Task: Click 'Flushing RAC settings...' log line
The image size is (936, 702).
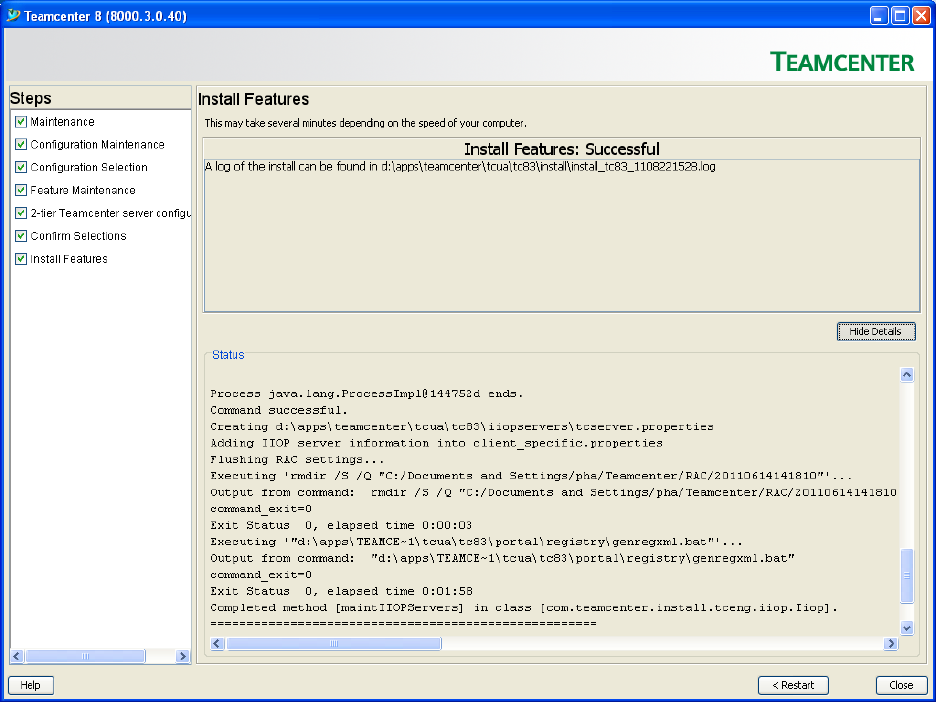Action: [297, 460]
